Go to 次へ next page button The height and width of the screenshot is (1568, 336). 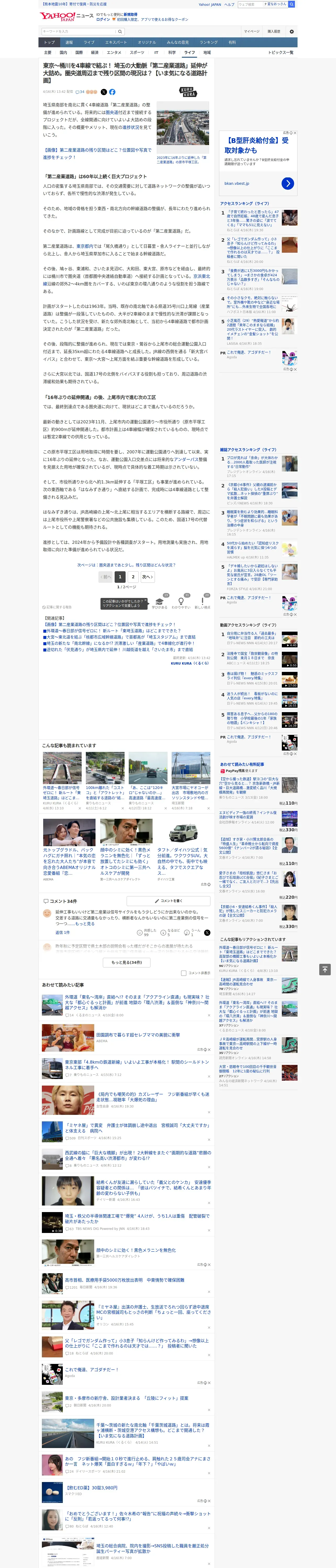(x=147, y=577)
